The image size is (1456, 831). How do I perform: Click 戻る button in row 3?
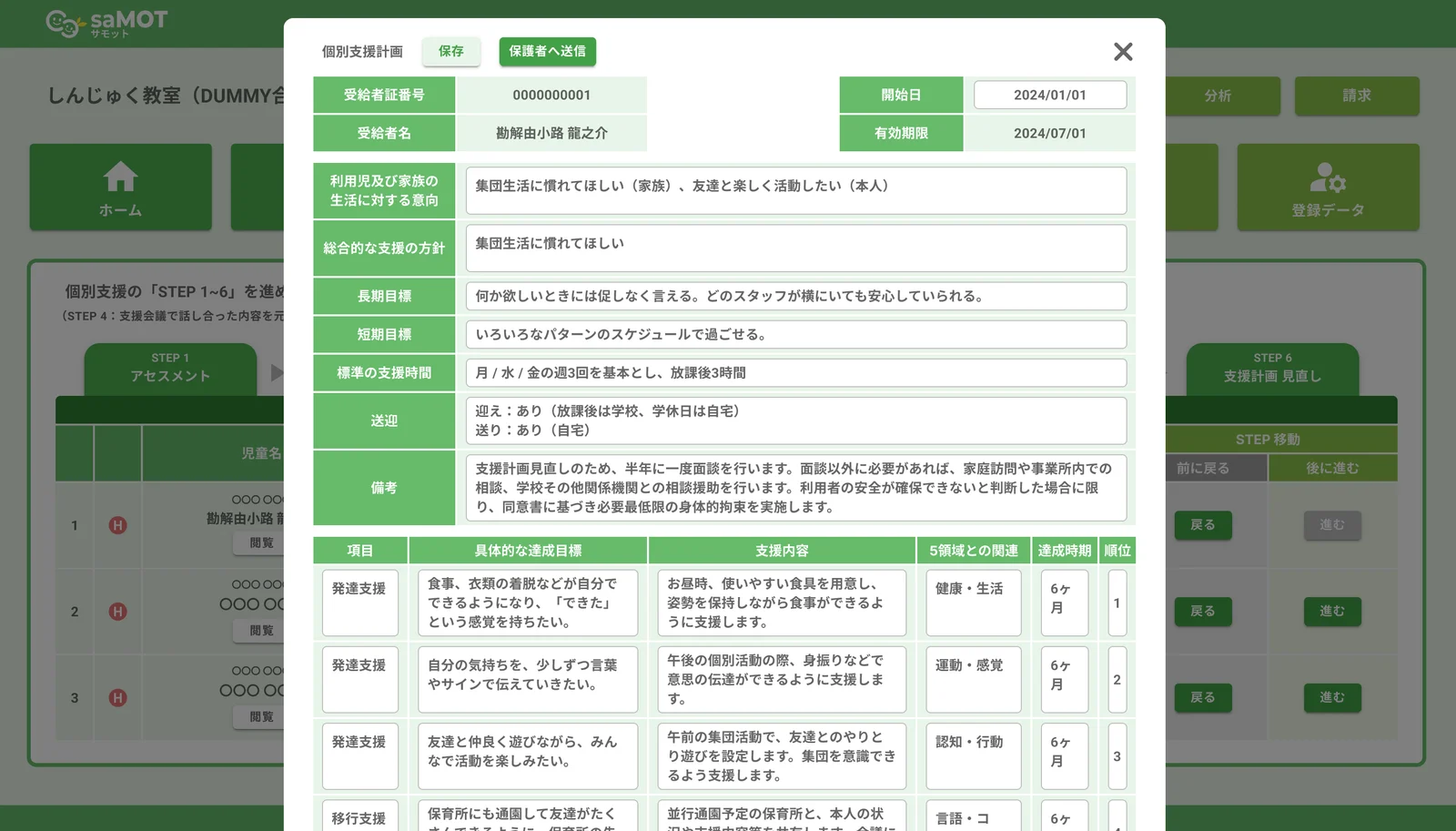1202,698
